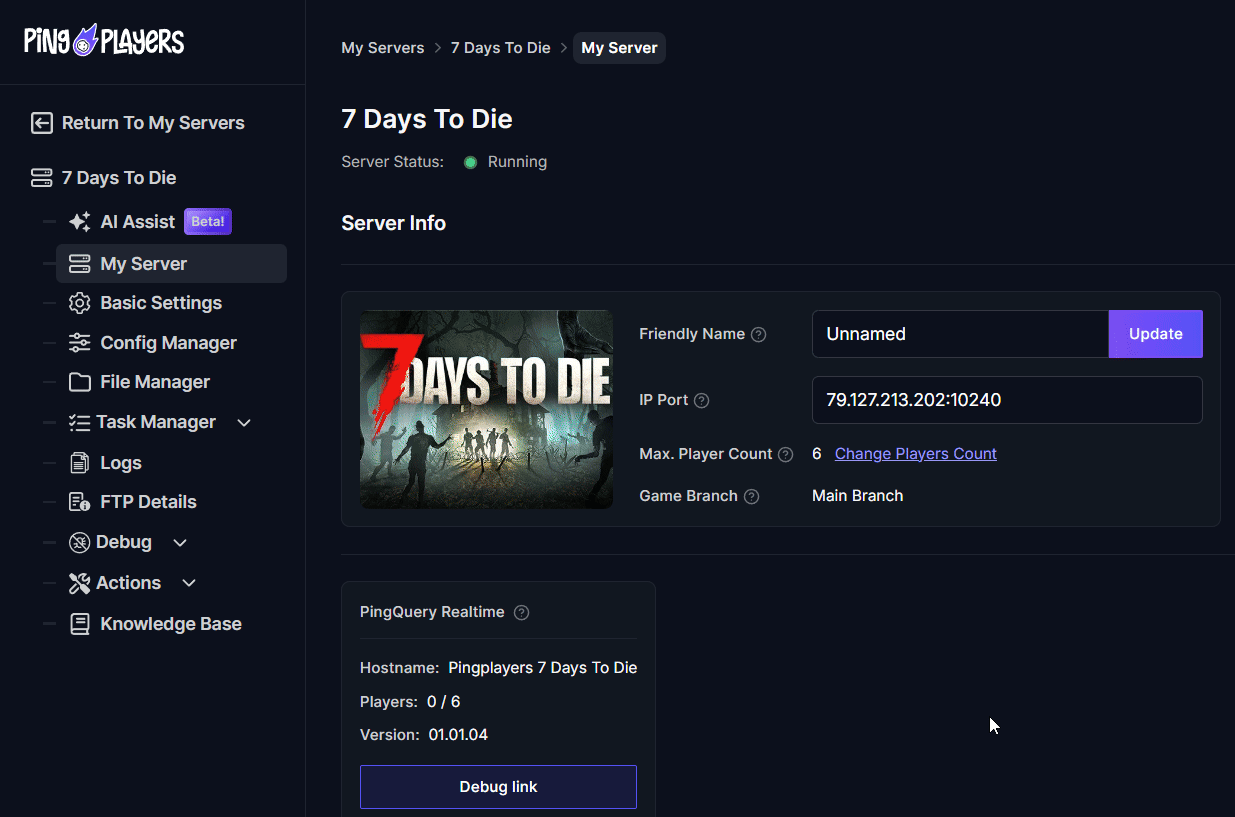Click the Basic Settings gear icon

pyautogui.click(x=79, y=303)
